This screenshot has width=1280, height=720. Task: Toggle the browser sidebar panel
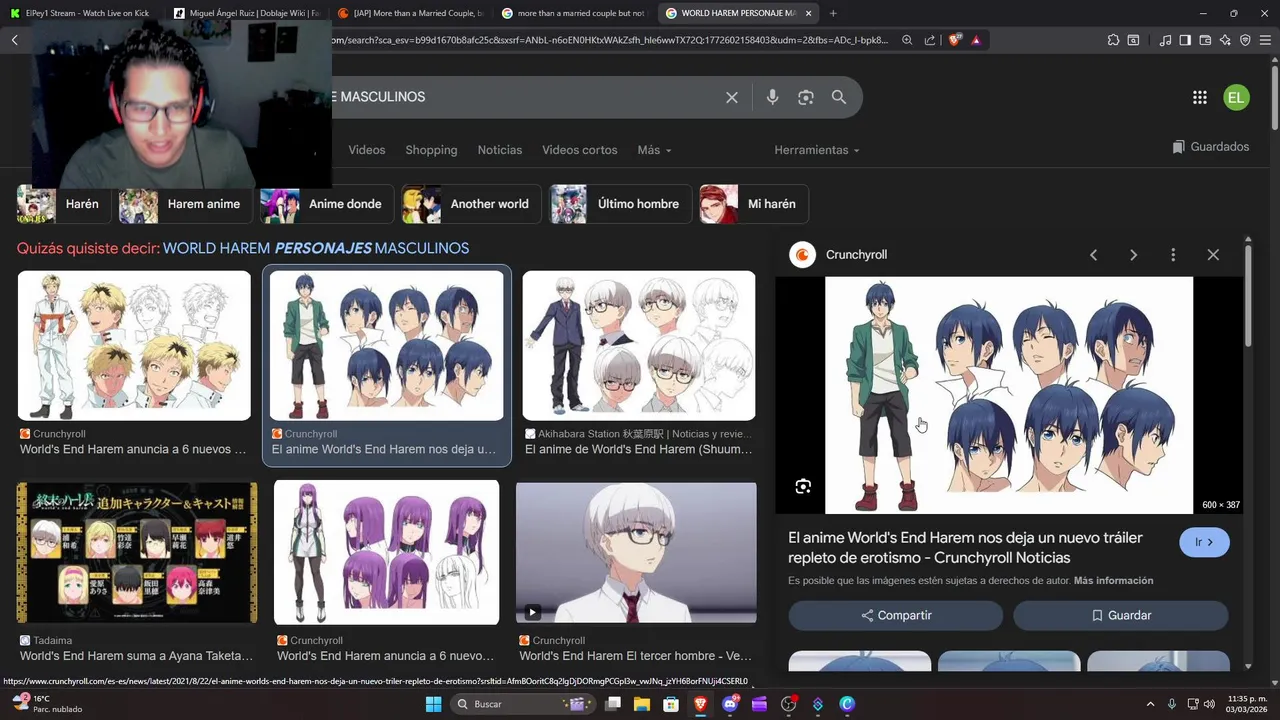[x=1185, y=40]
